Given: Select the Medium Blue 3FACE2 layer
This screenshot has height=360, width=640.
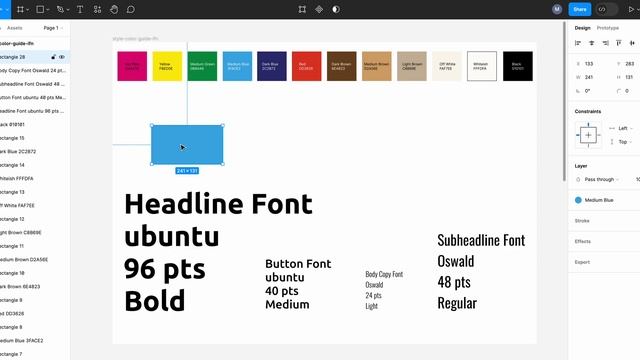Looking at the screenshot, I should pos(35,340).
